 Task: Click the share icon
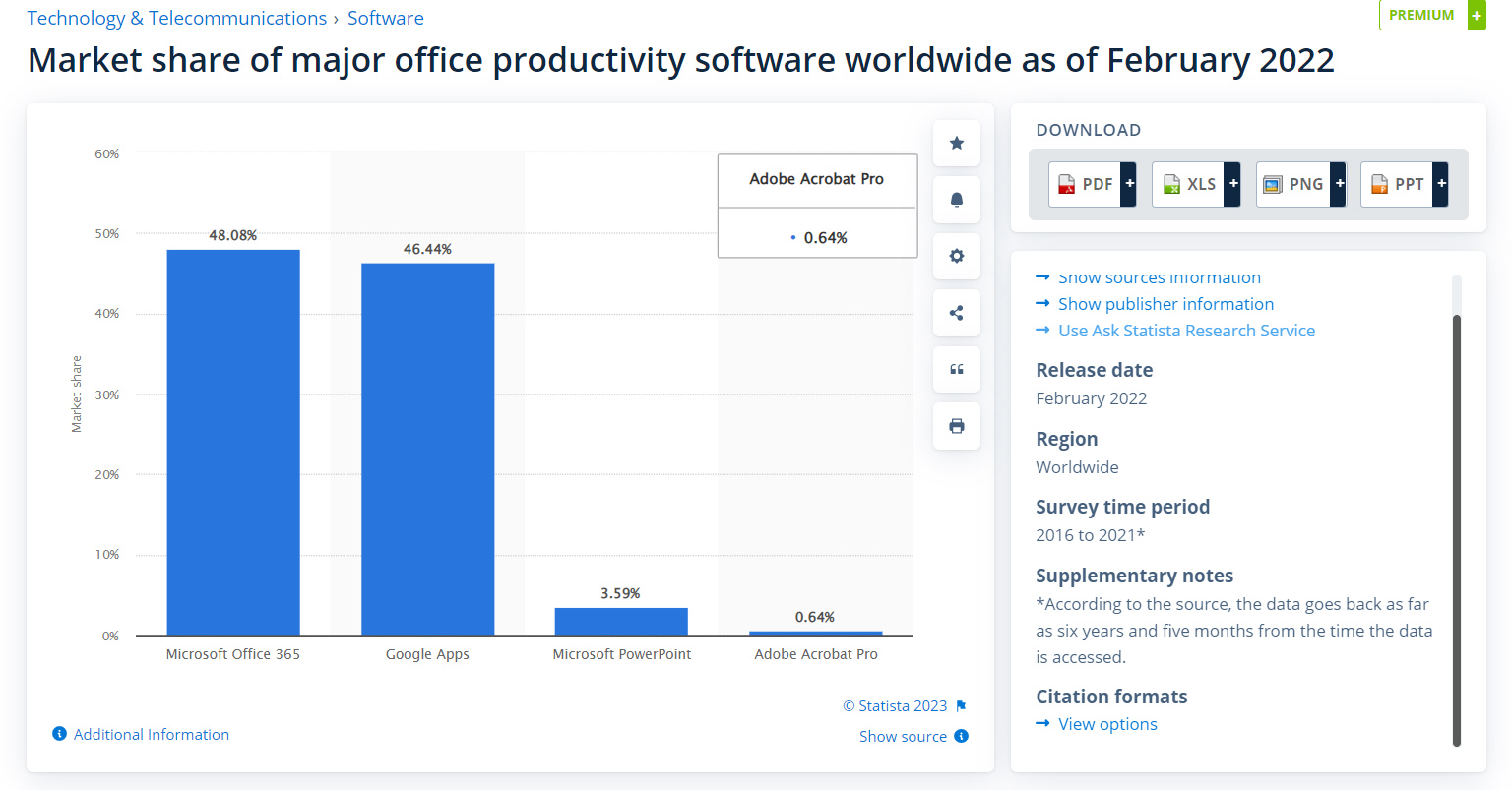pyautogui.click(x=956, y=313)
